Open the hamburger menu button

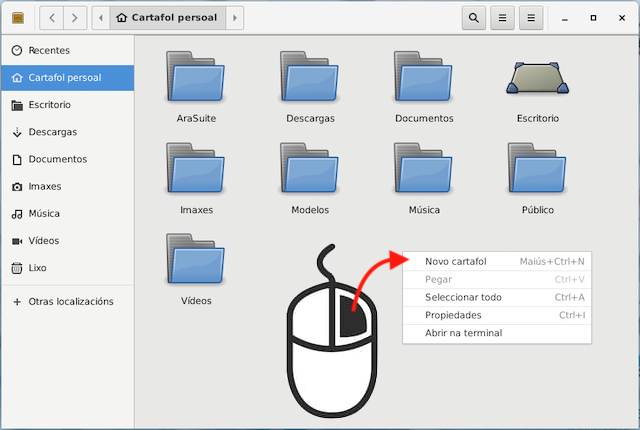click(x=532, y=18)
